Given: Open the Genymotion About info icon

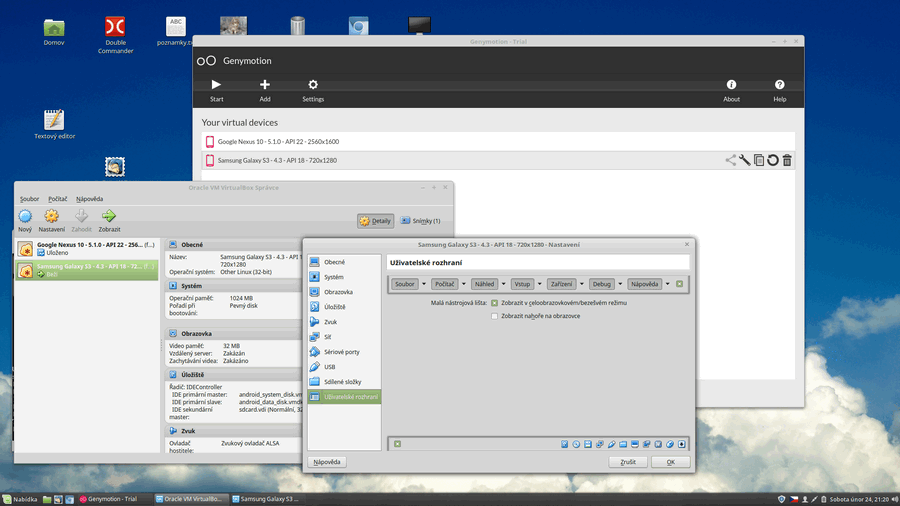Looking at the screenshot, I should point(731,85).
